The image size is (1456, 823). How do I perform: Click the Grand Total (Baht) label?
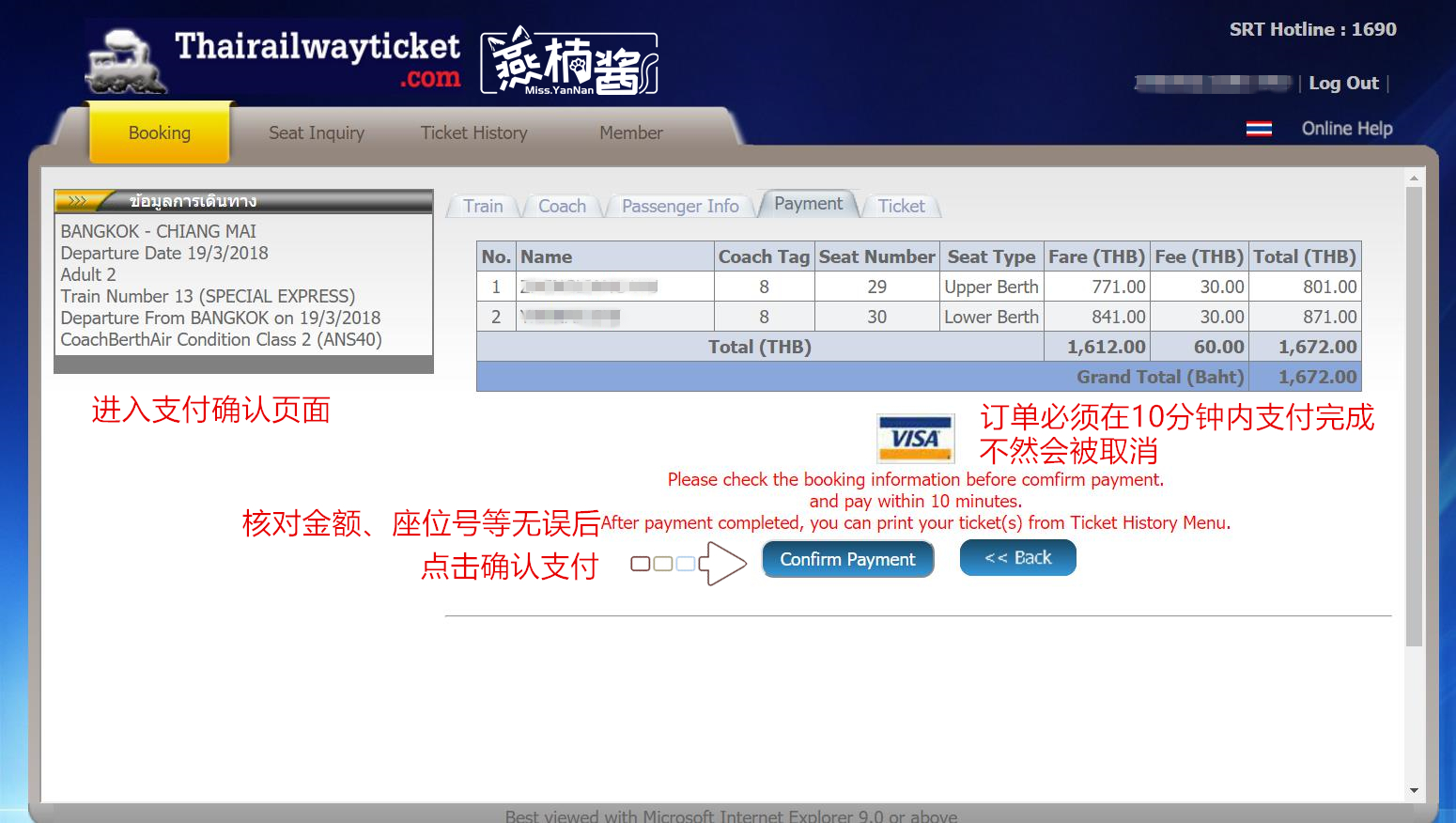(x=1160, y=377)
